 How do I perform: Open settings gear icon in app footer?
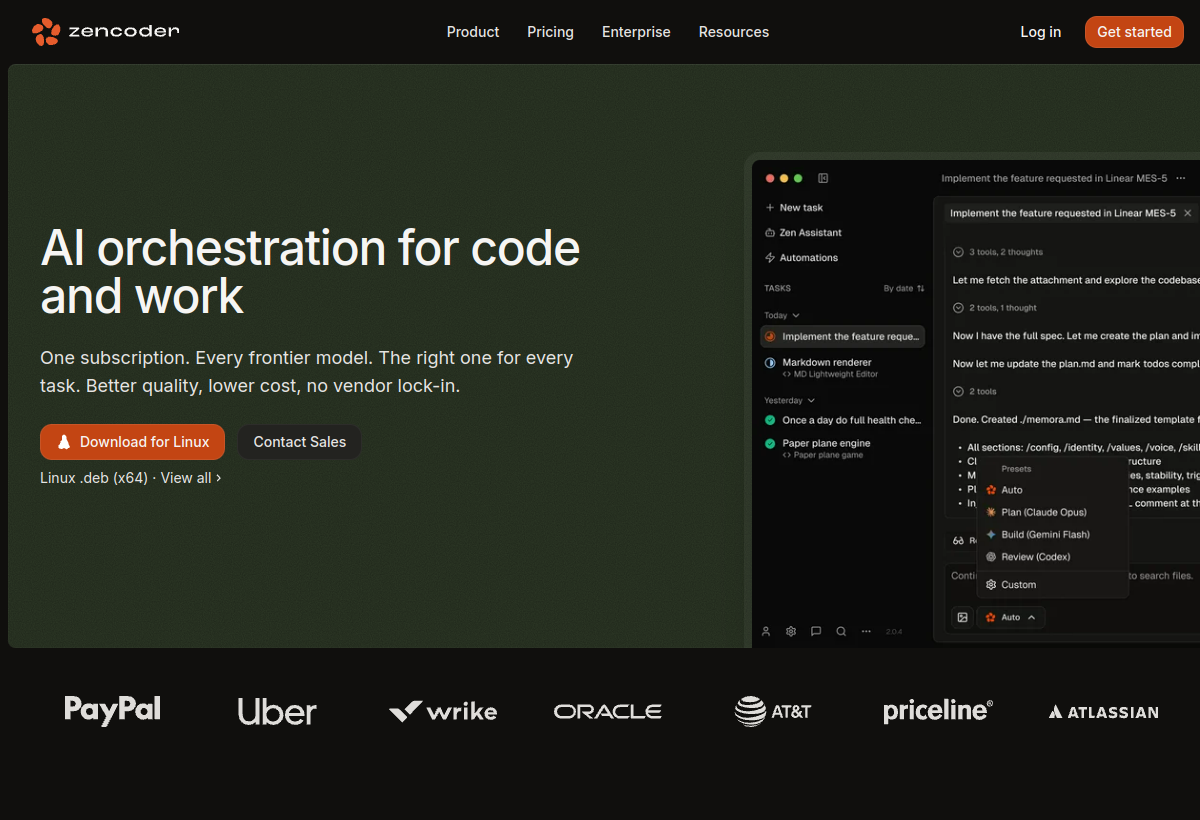(791, 631)
